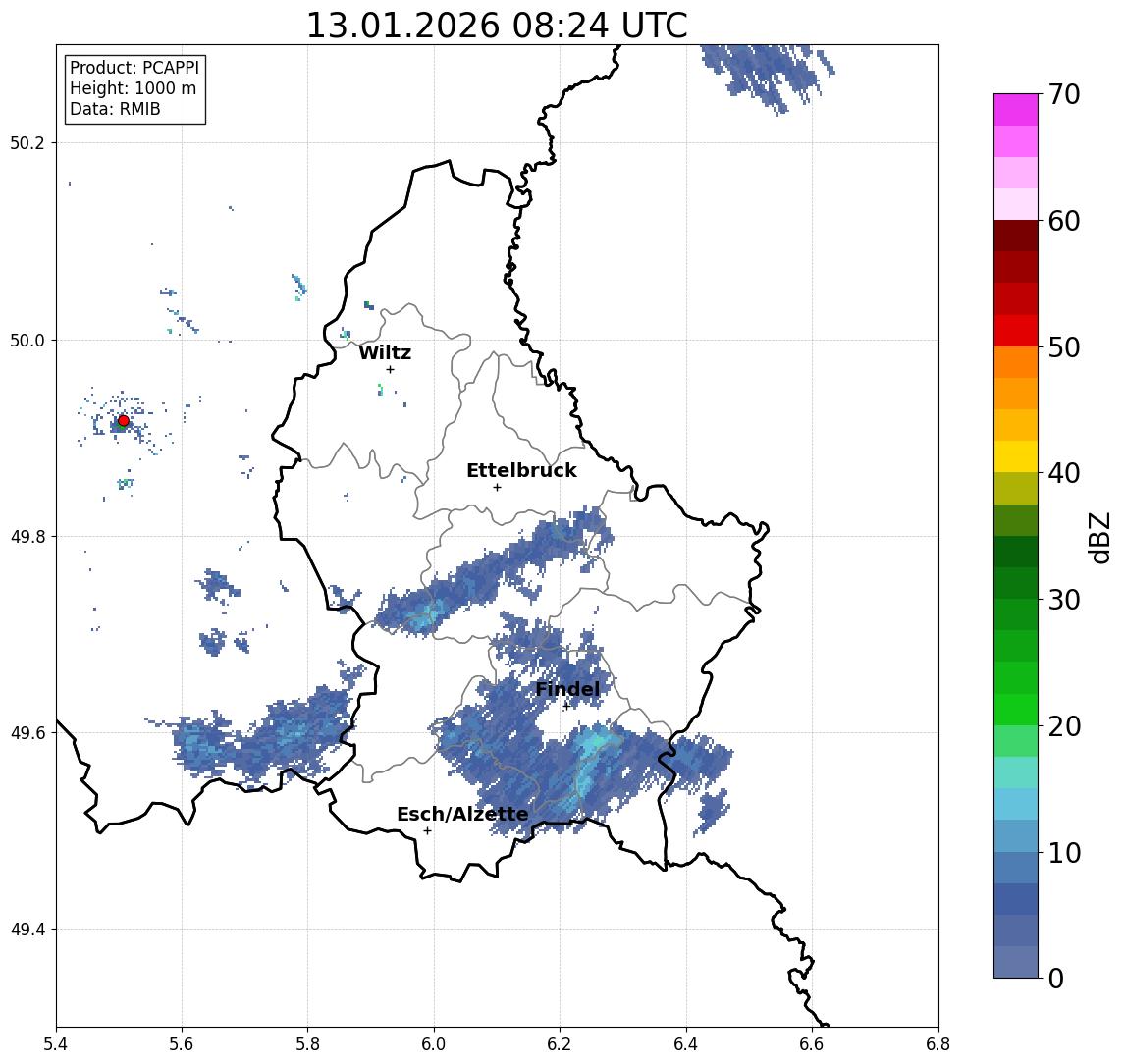Click the Ettelbruck city label

(521, 470)
